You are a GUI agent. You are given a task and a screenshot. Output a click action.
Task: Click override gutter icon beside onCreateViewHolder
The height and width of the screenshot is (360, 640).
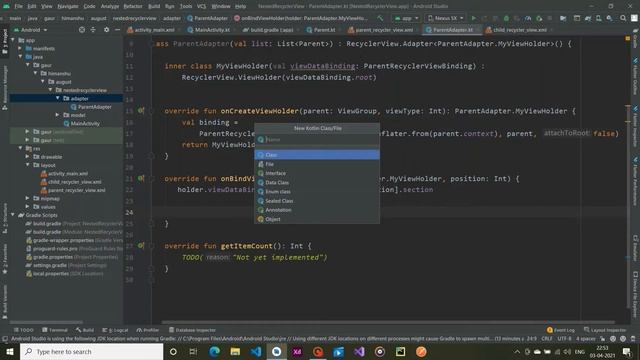140,111
